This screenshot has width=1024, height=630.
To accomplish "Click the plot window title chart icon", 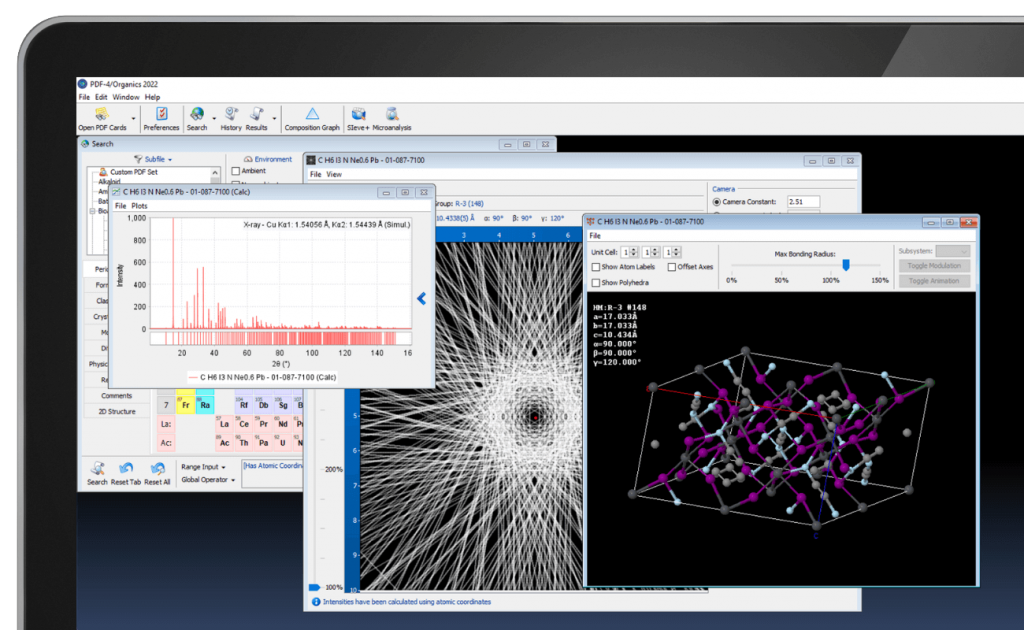I will 116,192.
